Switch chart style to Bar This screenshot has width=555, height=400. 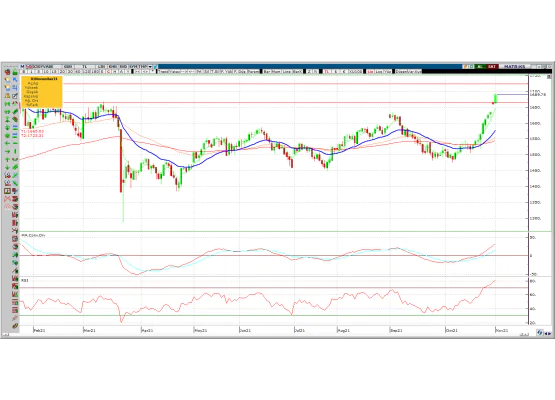click(267, 71)
